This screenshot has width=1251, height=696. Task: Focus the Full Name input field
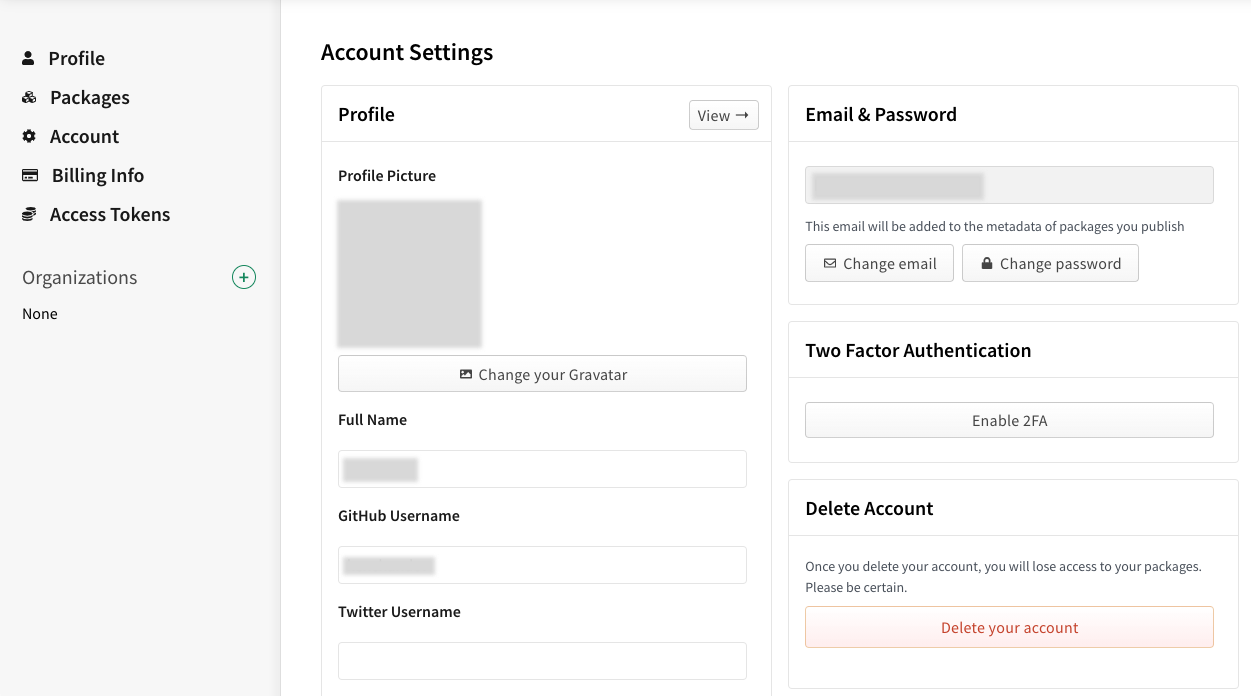tap(542, 469)
